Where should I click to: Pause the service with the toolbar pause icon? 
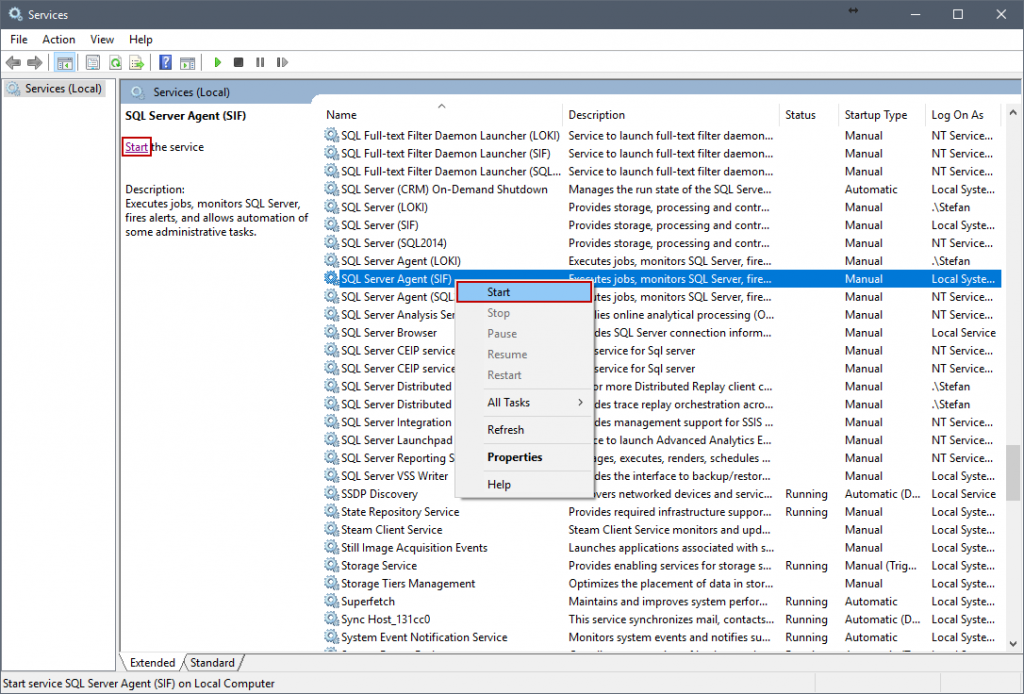(x=260, y=62)
